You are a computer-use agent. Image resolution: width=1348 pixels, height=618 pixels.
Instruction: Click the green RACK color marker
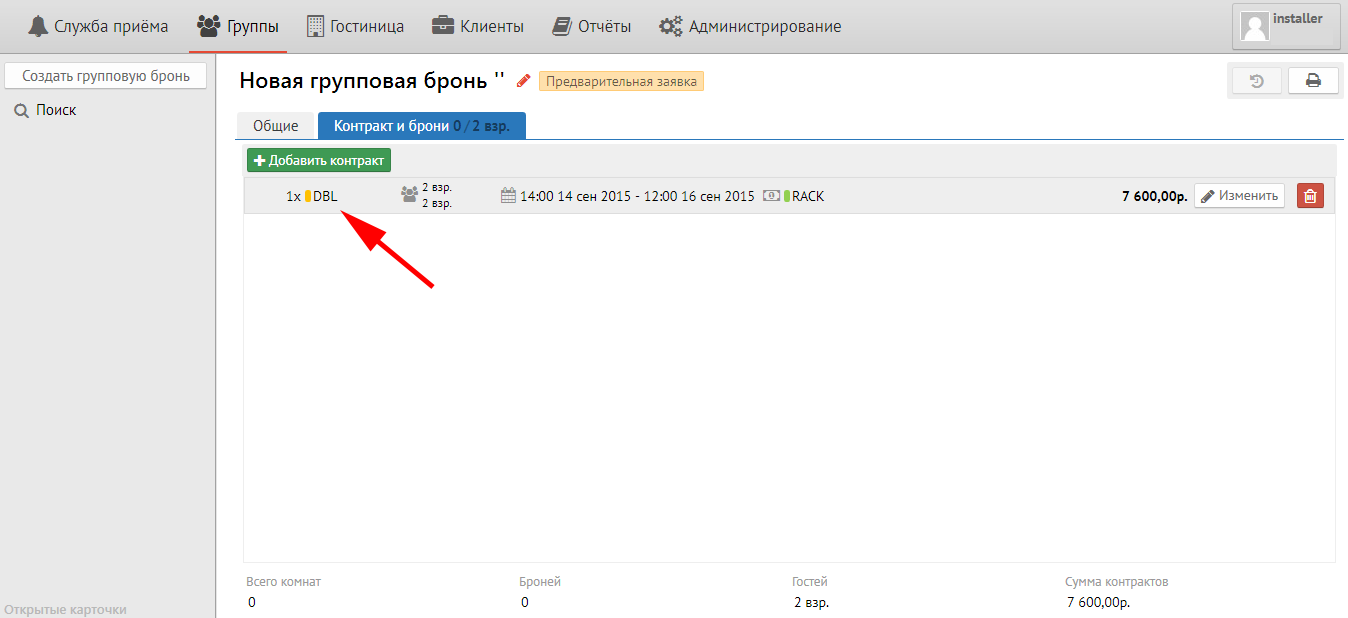point(787,196)
